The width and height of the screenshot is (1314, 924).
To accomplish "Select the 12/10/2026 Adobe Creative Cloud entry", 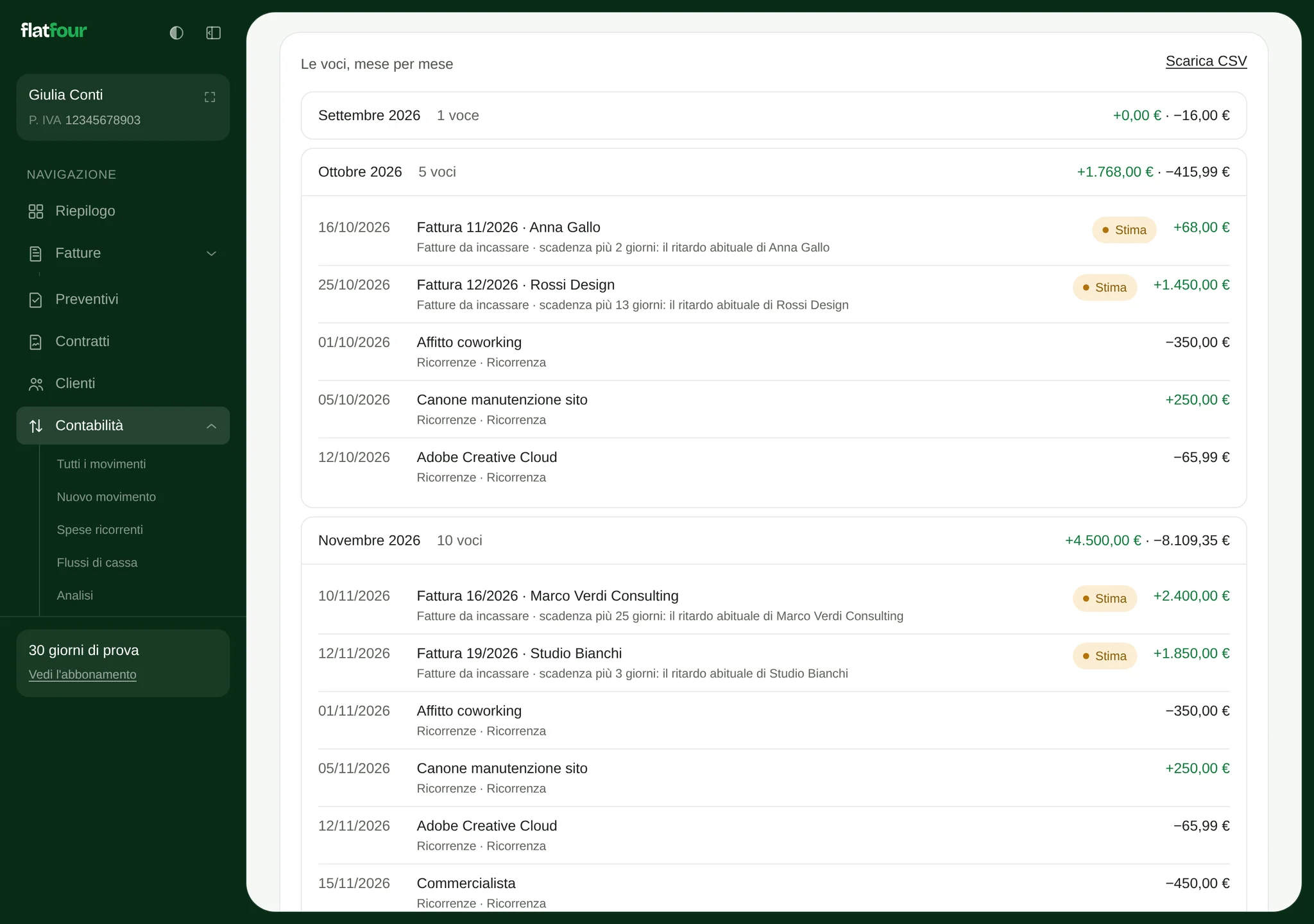I will tap(774, 466).
